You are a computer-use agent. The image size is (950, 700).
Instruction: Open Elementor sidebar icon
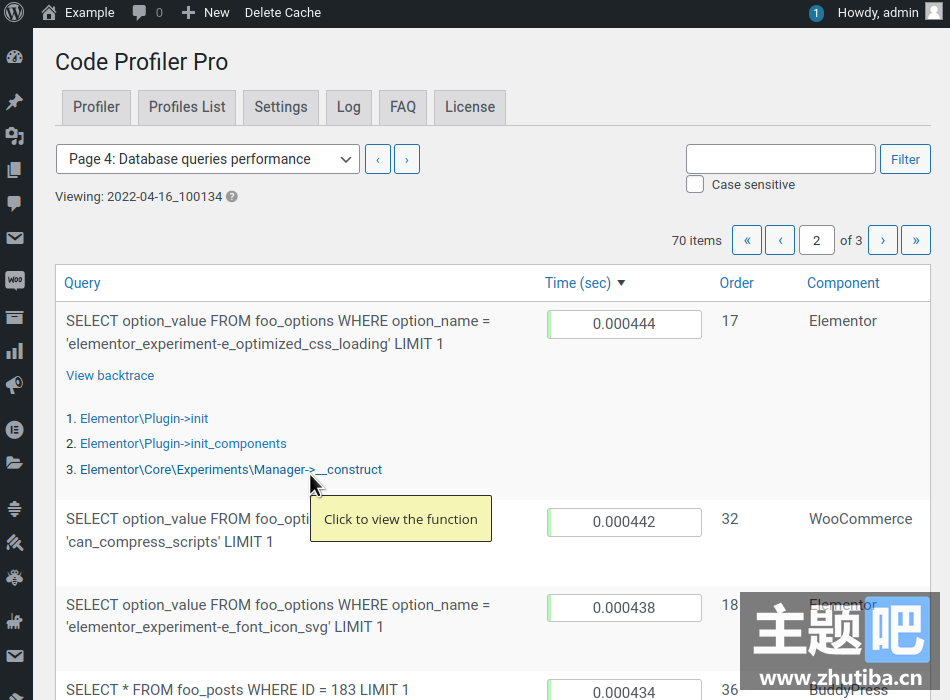click(15, 430)
